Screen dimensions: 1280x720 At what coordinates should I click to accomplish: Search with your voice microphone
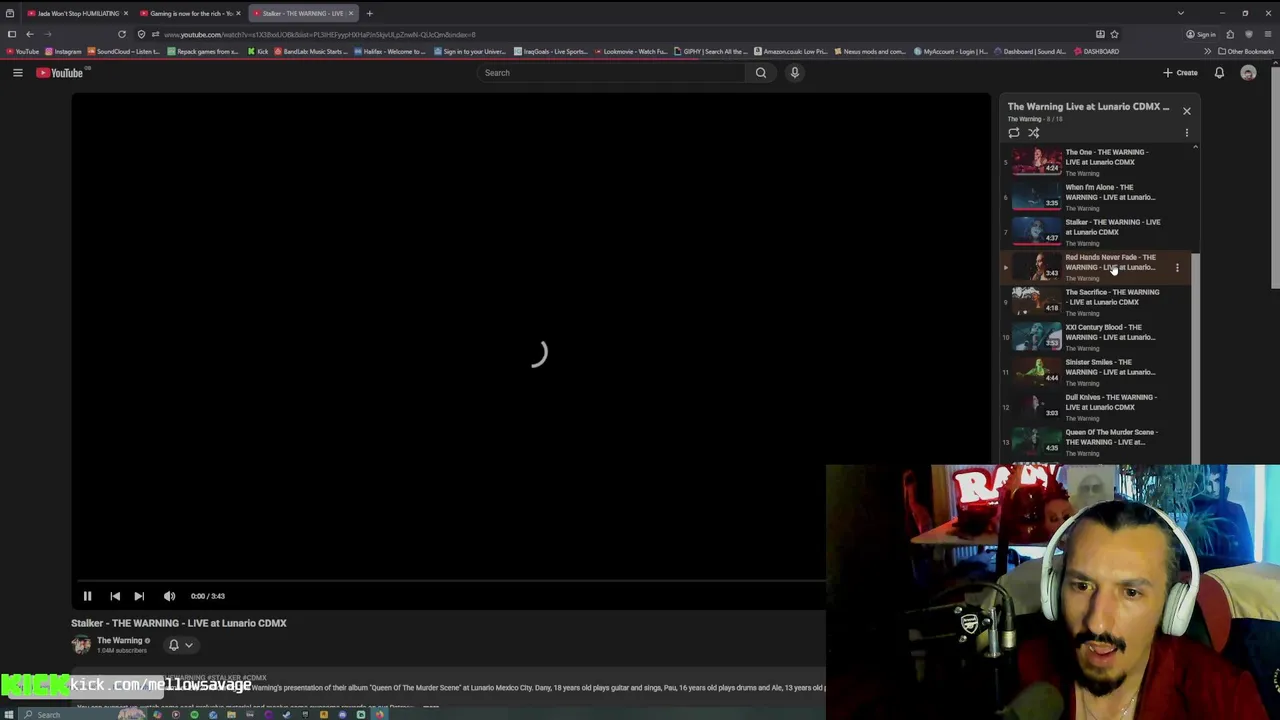(x=794, y=72)
